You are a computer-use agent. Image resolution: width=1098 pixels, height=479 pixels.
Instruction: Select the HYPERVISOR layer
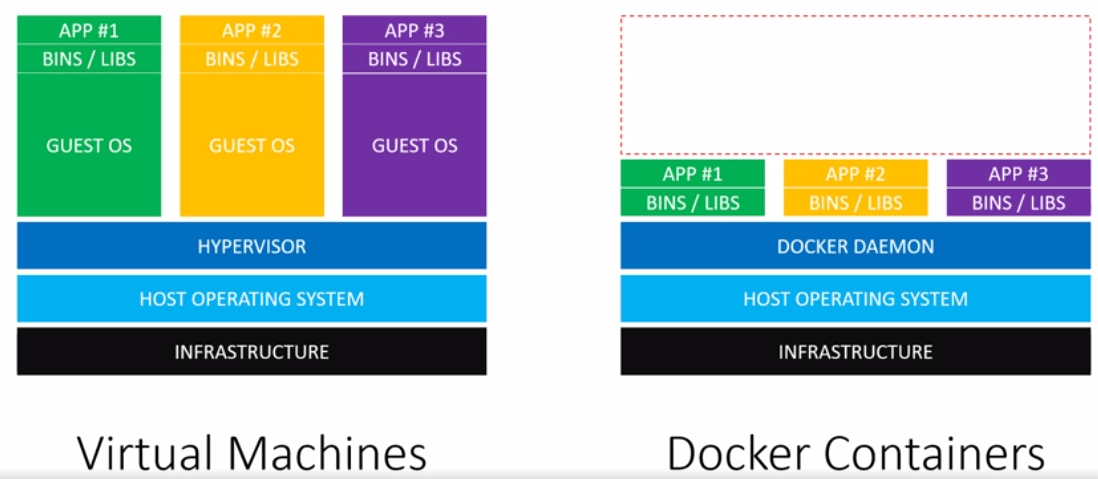(x=252, y=246)
